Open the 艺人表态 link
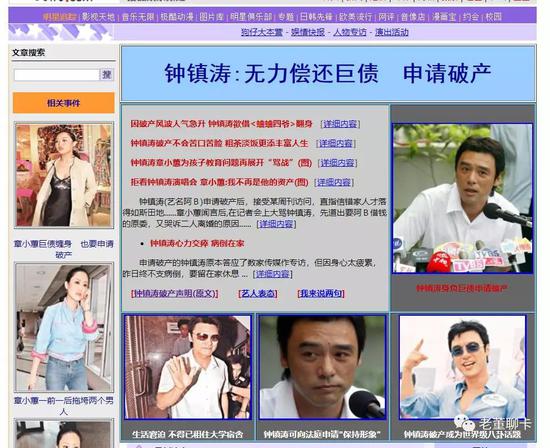Viewport: 550px width, 448px height. [258, 293]
